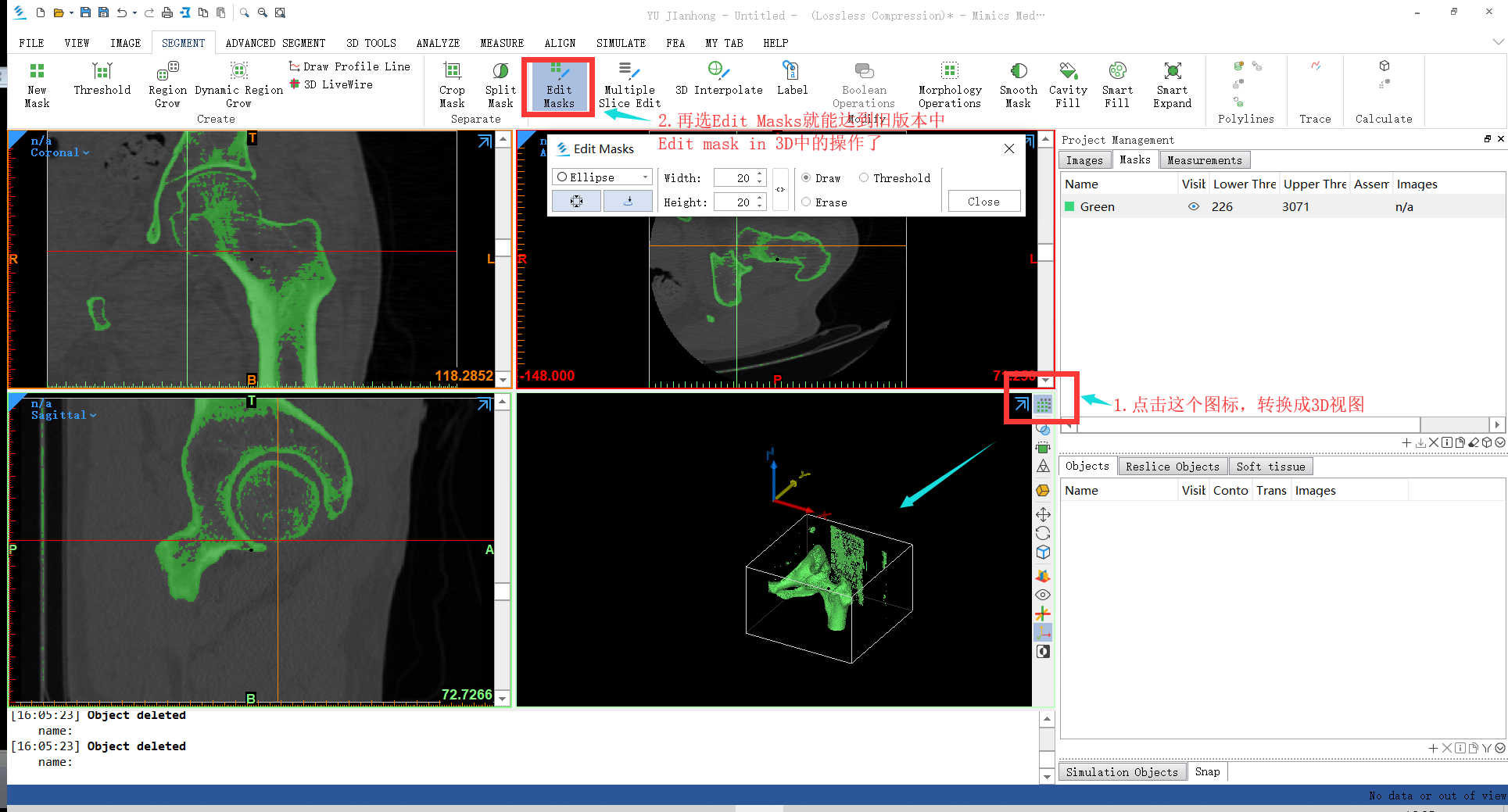Viewport: 1508px width, 812px height.
Task: Click the rotate view icon in 3D toolbar
Action: (1043, 533)
